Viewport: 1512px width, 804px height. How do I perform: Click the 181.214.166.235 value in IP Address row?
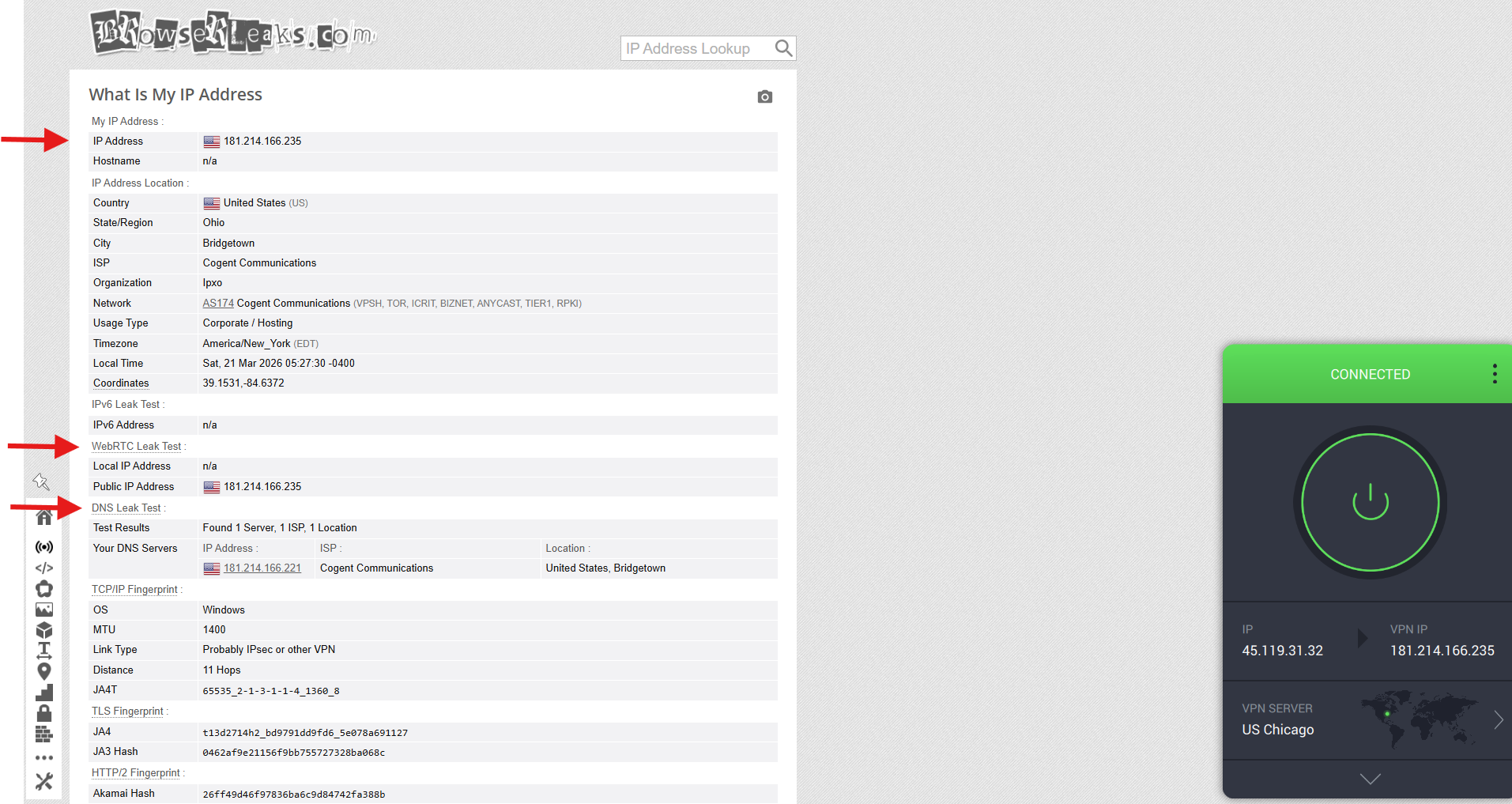[x=262, y=142]
